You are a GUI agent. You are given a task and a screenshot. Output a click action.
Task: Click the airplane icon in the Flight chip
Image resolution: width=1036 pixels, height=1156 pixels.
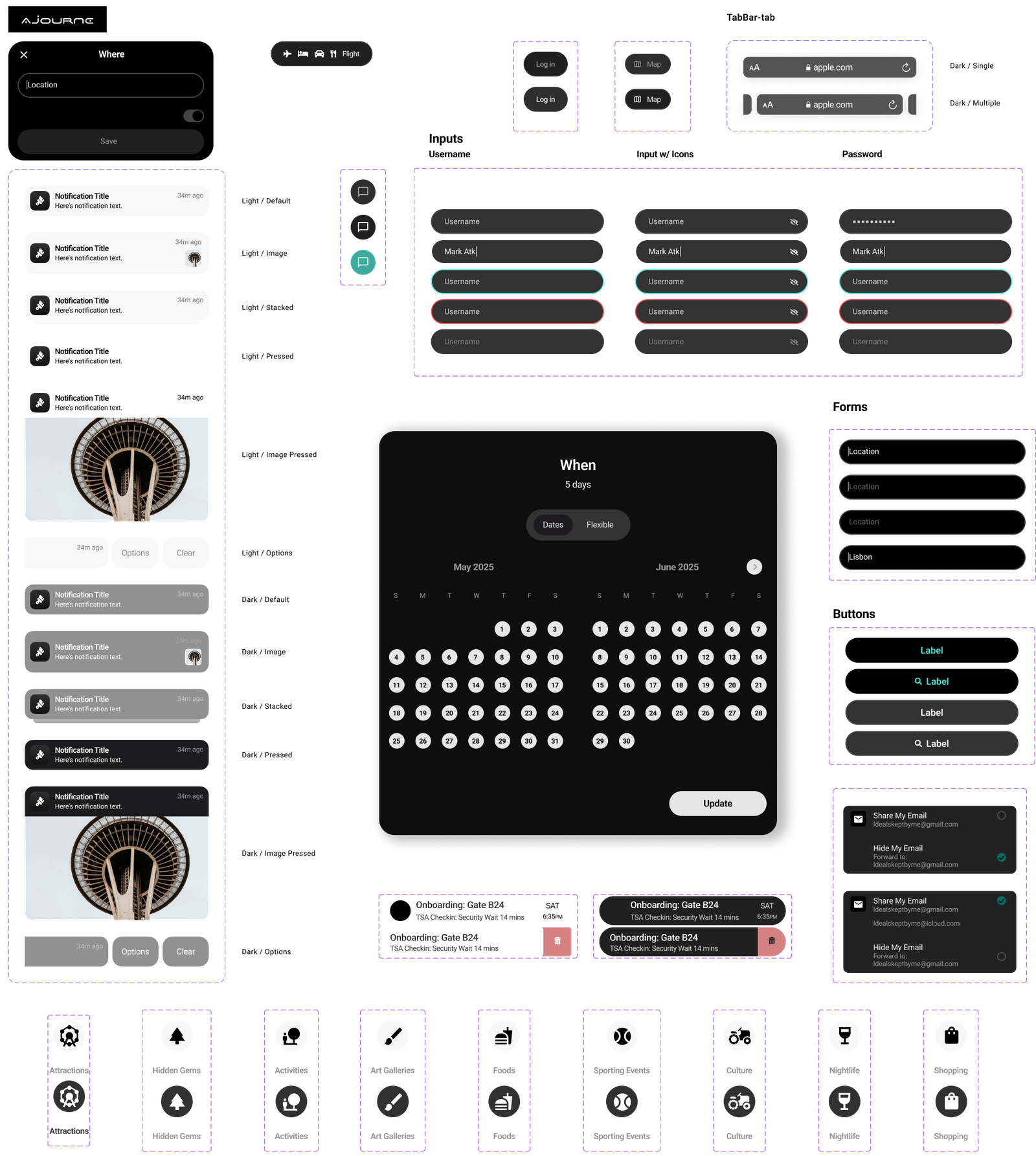click(287, 54)
